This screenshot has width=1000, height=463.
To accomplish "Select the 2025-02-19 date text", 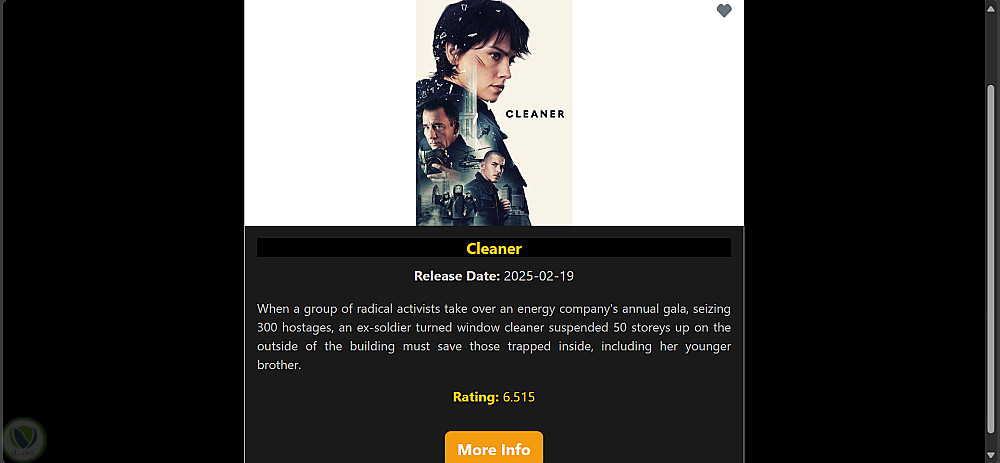I will [x=538, y=276].
